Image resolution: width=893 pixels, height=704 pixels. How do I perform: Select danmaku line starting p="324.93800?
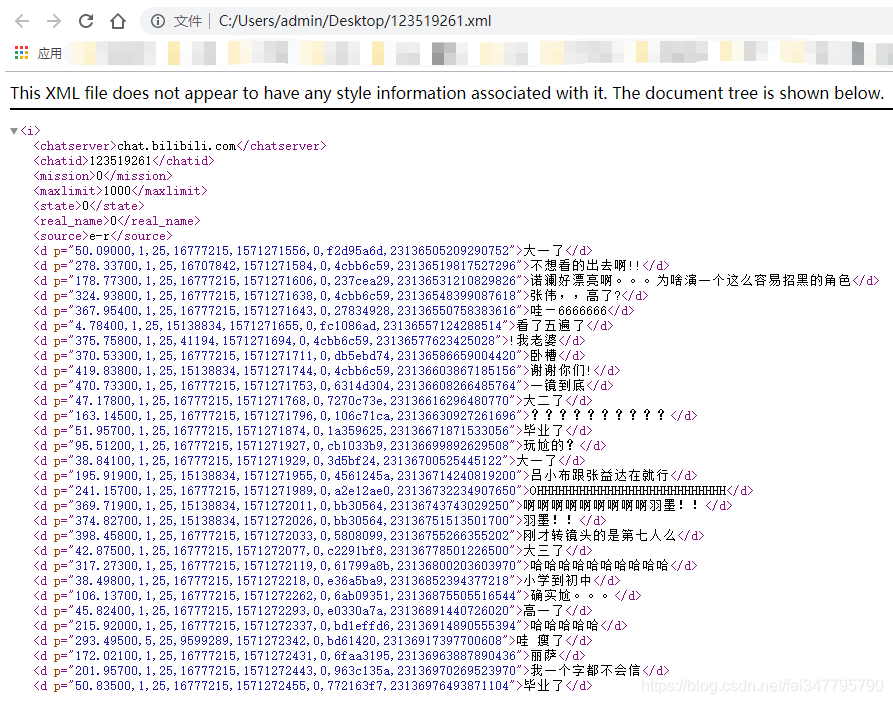point(341,296)
